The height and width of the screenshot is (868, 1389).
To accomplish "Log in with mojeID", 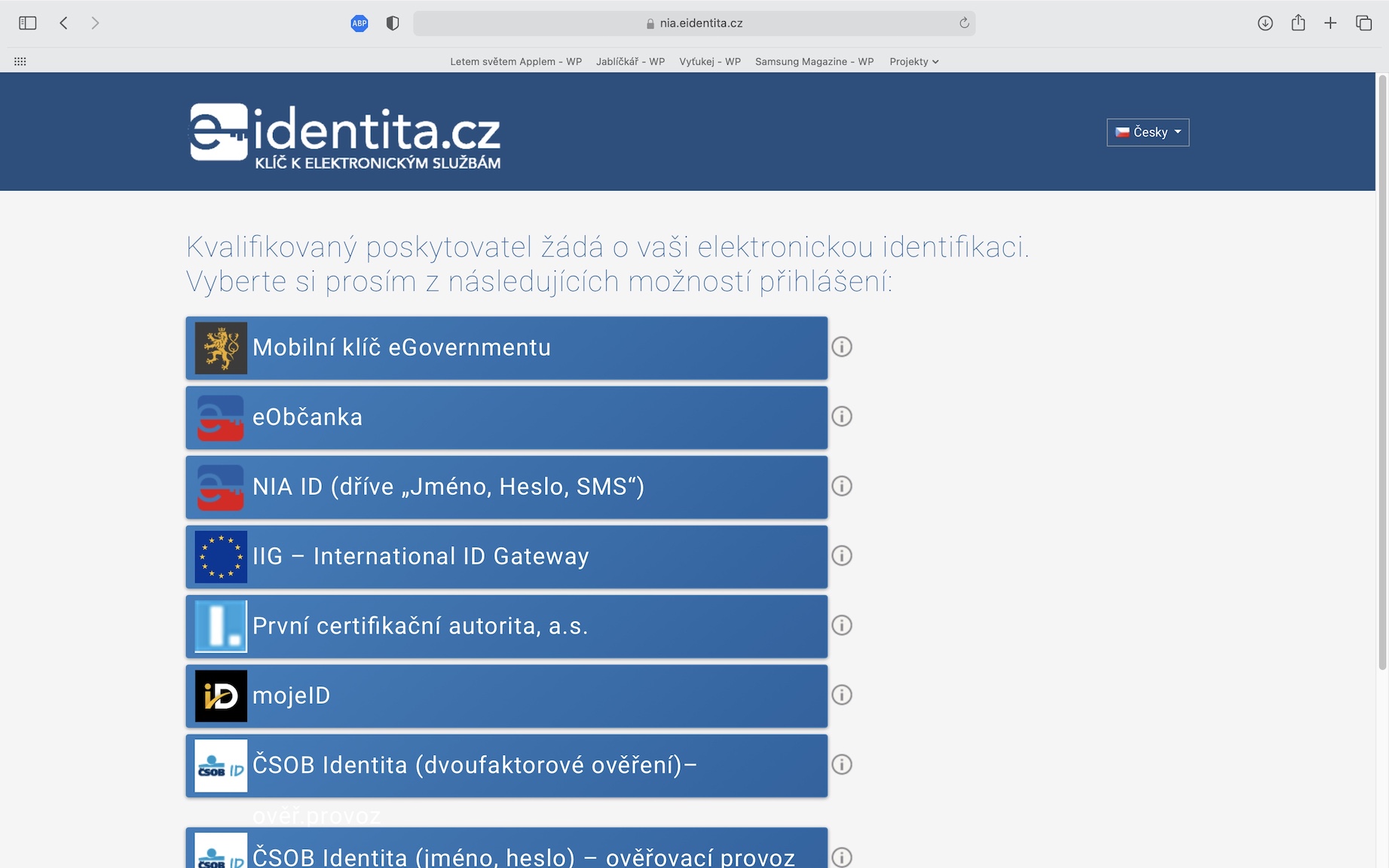I will [x=506, y=695].
